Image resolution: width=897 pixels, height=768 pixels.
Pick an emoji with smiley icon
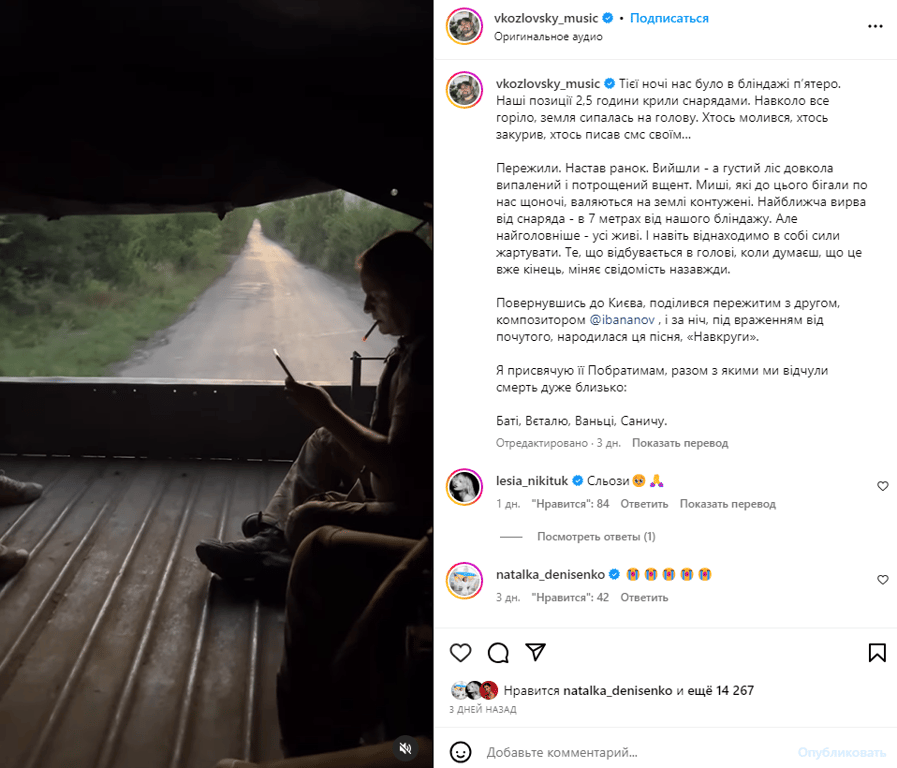461,752
